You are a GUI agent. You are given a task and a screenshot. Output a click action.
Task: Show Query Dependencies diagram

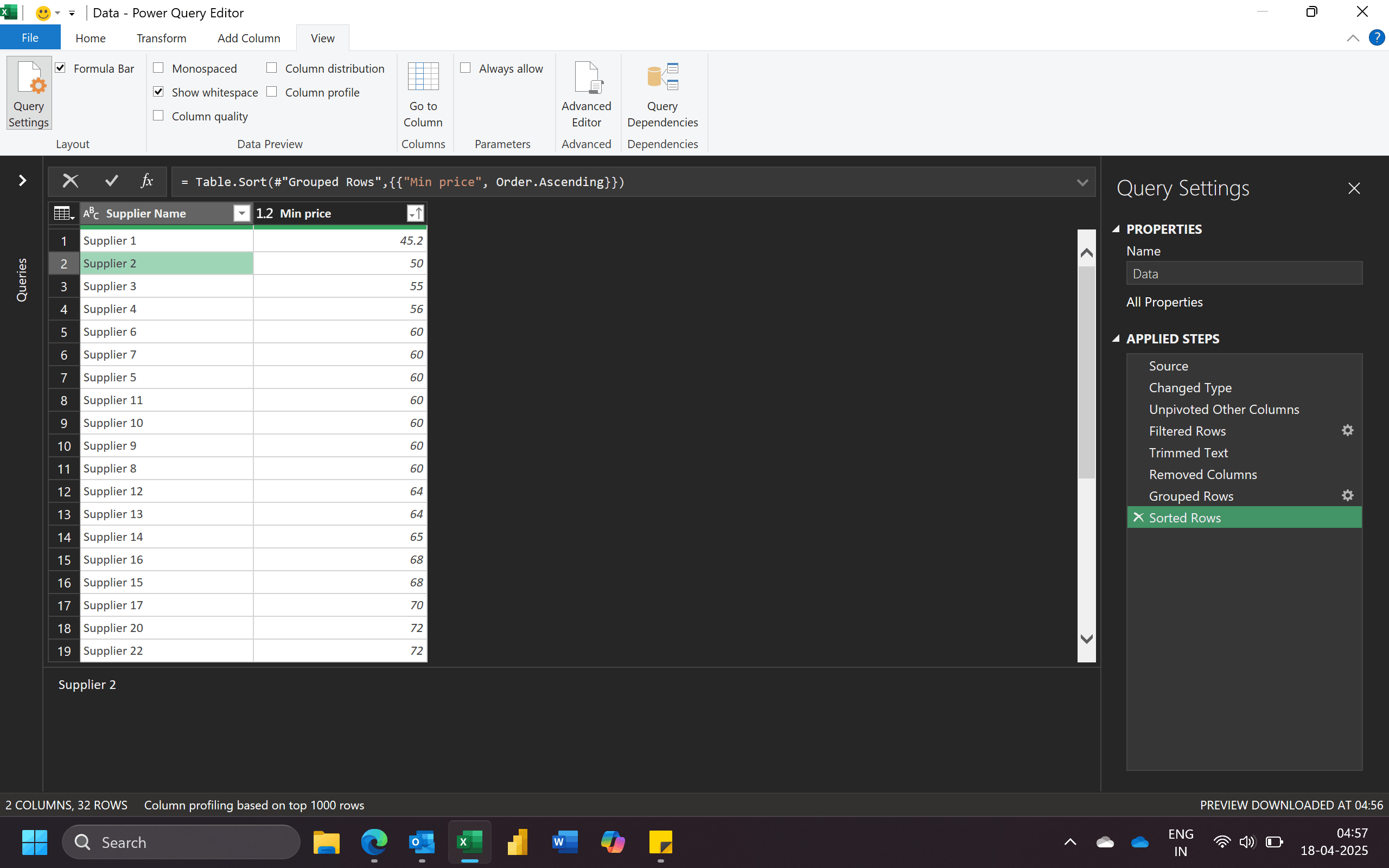coord(662,94)
